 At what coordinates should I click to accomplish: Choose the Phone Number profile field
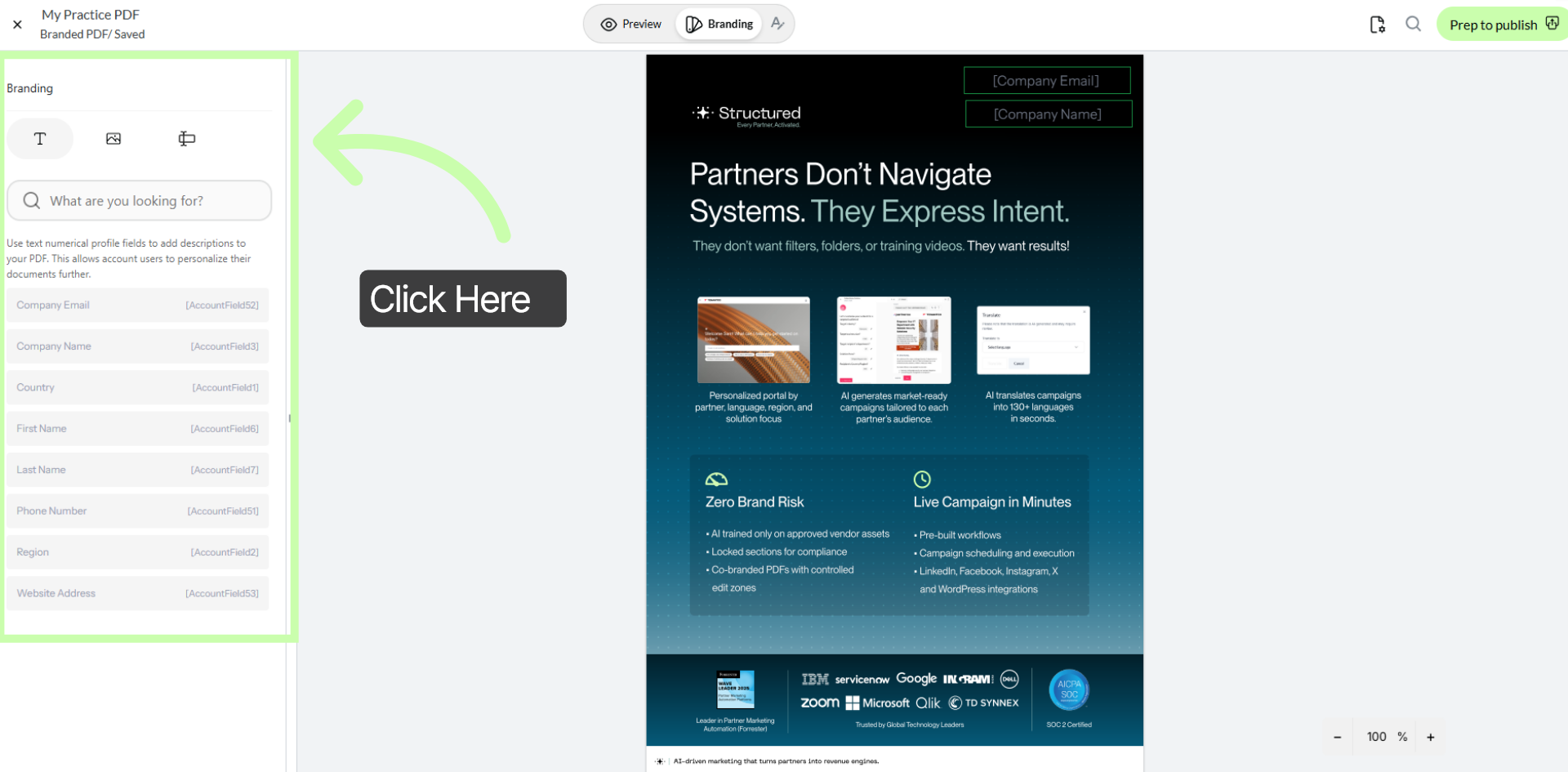point(138,511)
